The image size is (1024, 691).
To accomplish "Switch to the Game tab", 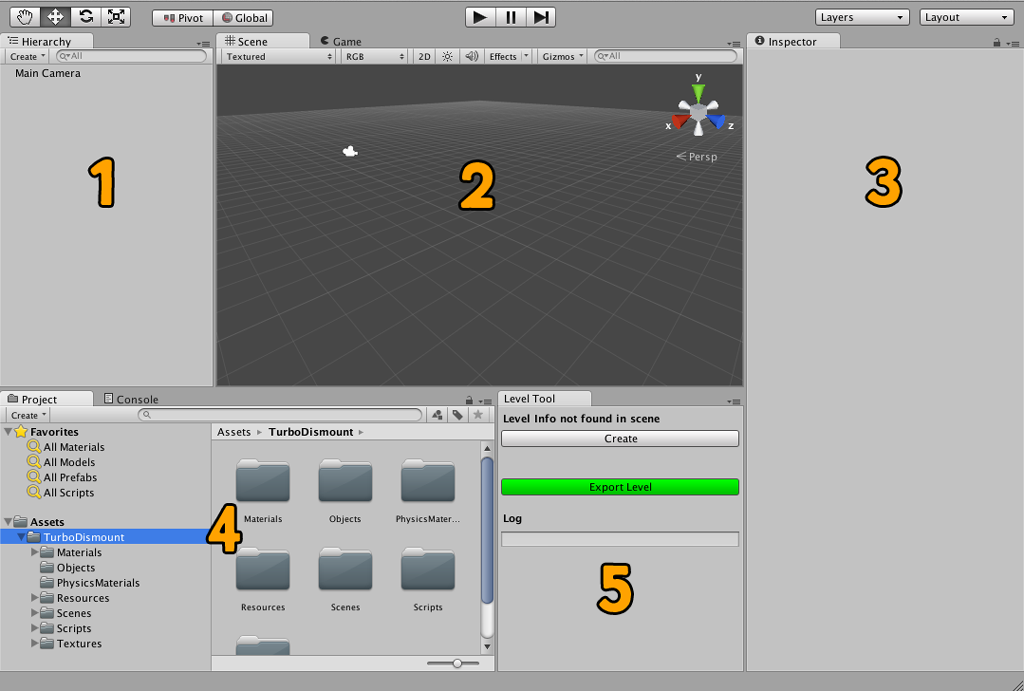I will (341, 41).
